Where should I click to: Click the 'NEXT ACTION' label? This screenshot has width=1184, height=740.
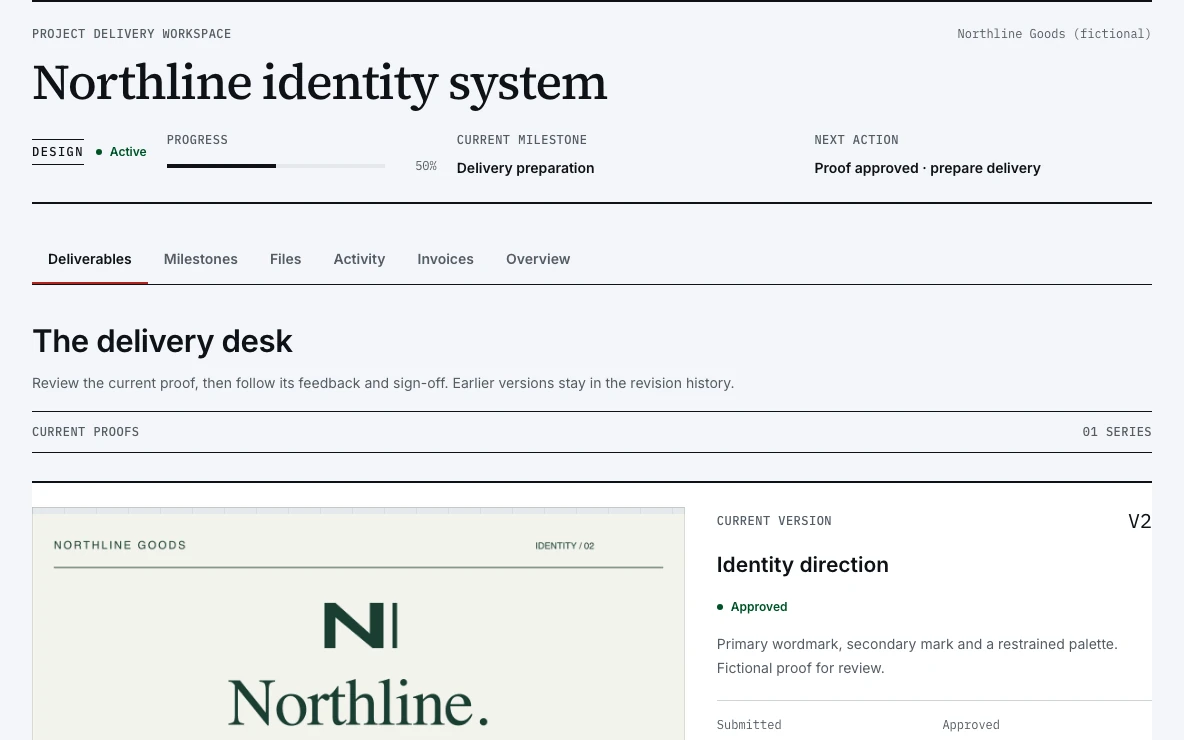(856, 140)
